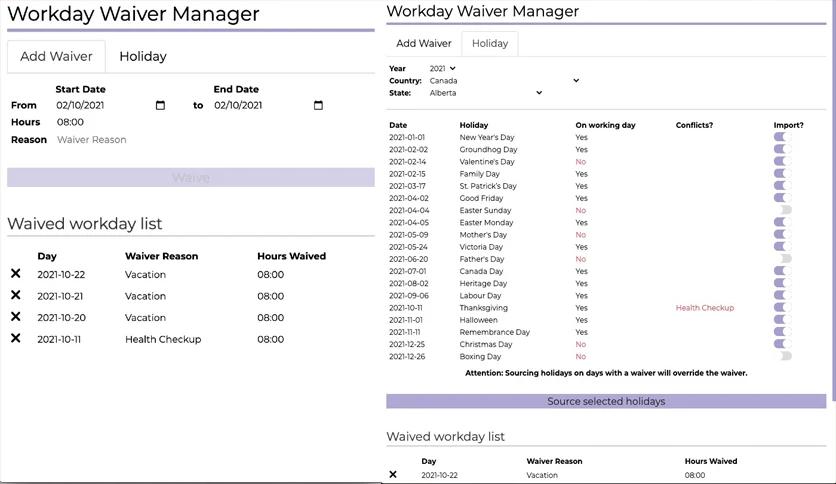The height and width of the screenshot is (484, 836).
Task: Click the 2021-07-01 date cell
Action: (407, 271)
